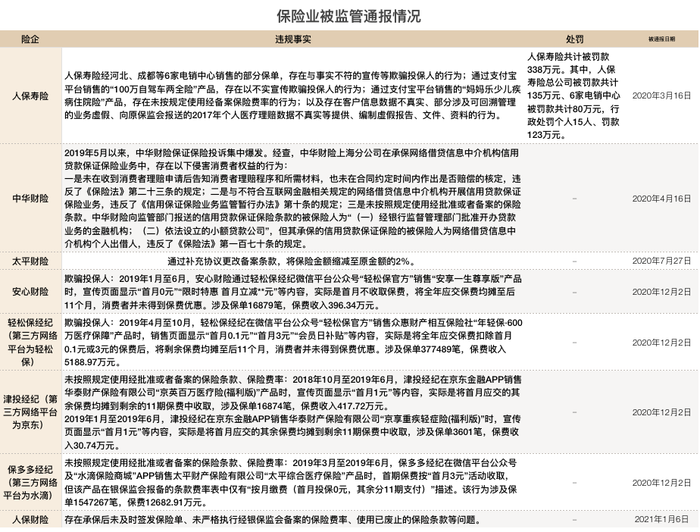Click the 处罚 column header

tap(574, 39)
